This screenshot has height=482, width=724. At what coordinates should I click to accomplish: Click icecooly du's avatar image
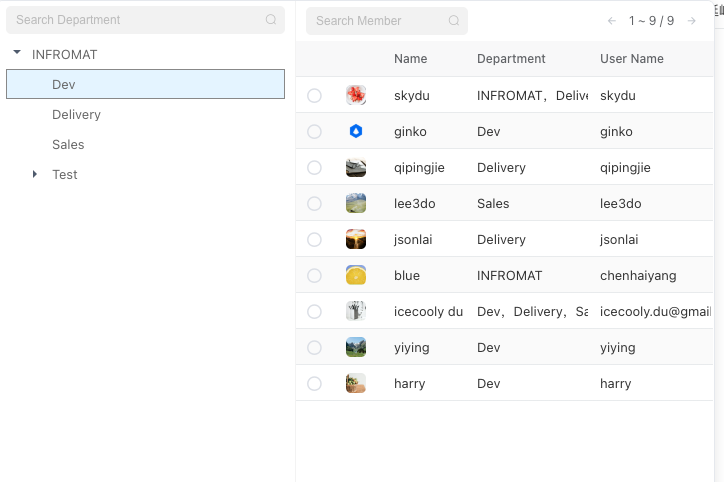[x=356, y=311]
